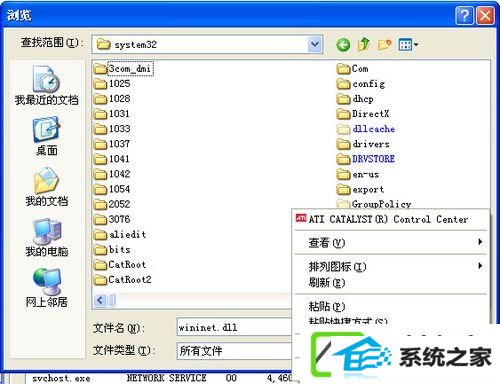500x384 pixels.
Task: Open the view menu icon in toolbar
Action: [408, 44]
